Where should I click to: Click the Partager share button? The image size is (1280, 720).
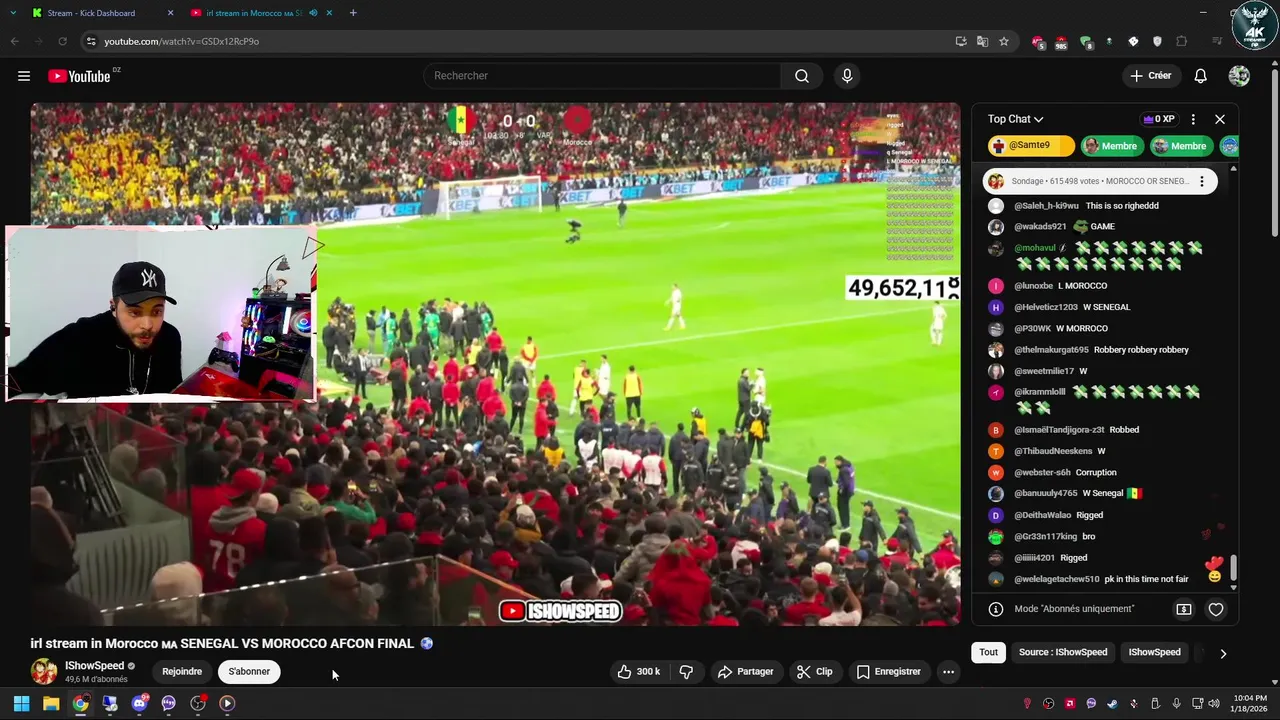(x=746, y=672)
